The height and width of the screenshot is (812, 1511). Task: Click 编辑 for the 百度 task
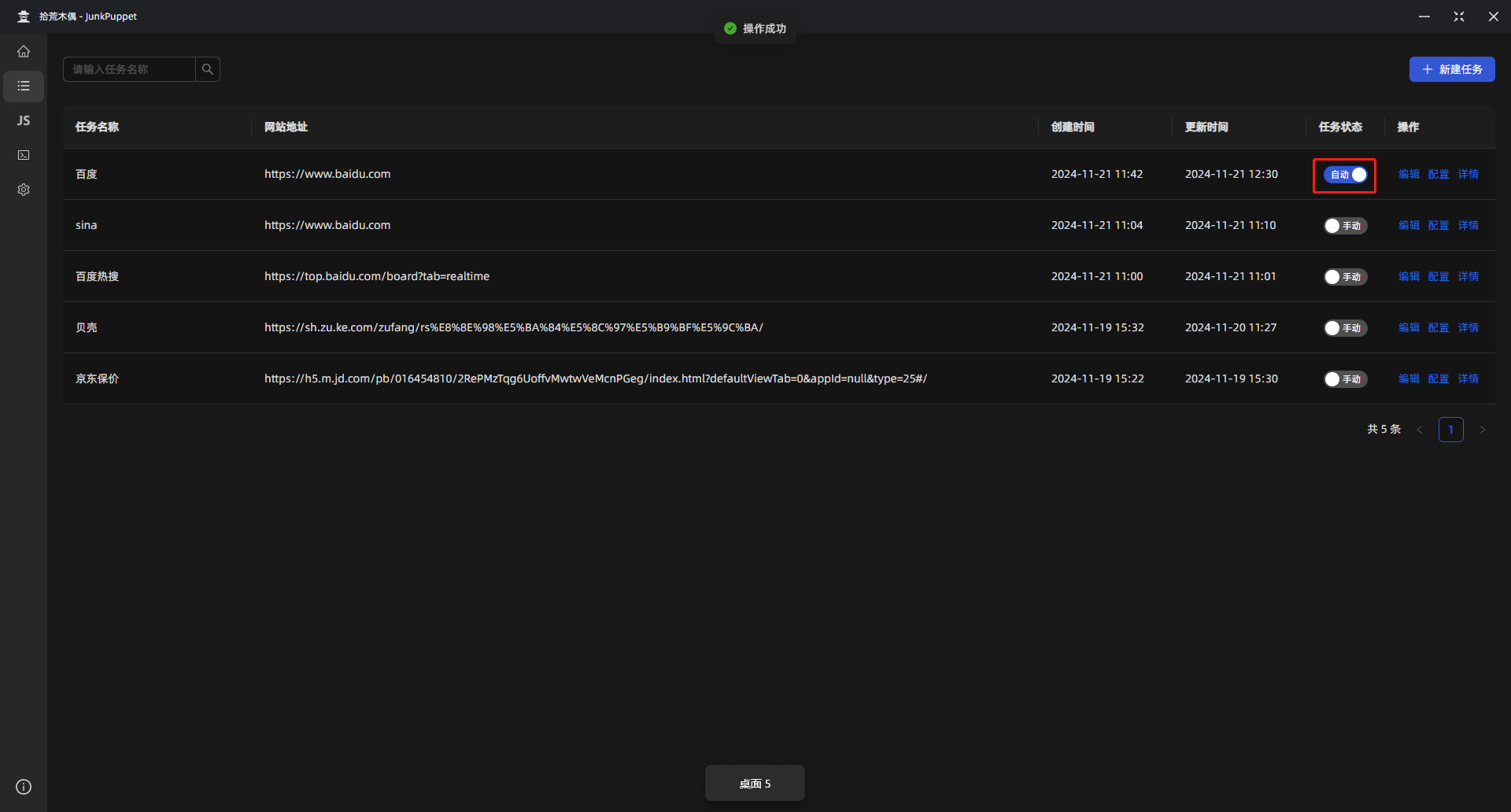(1409, 174)
